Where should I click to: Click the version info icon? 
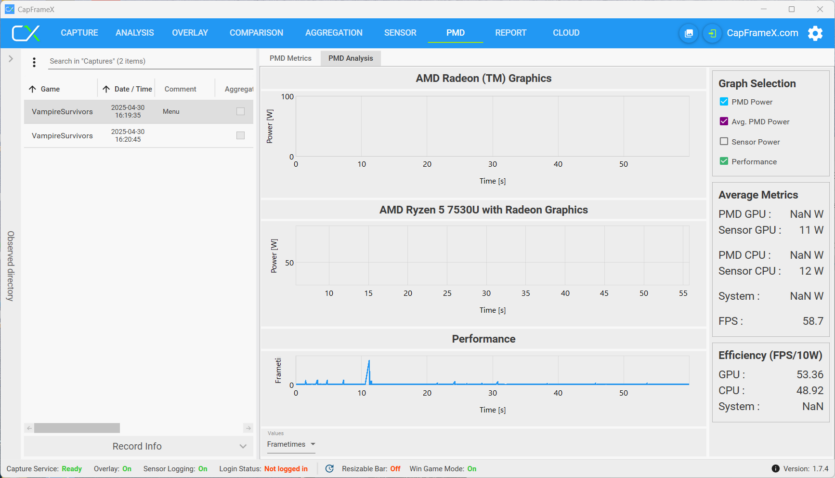click(775, 468)
